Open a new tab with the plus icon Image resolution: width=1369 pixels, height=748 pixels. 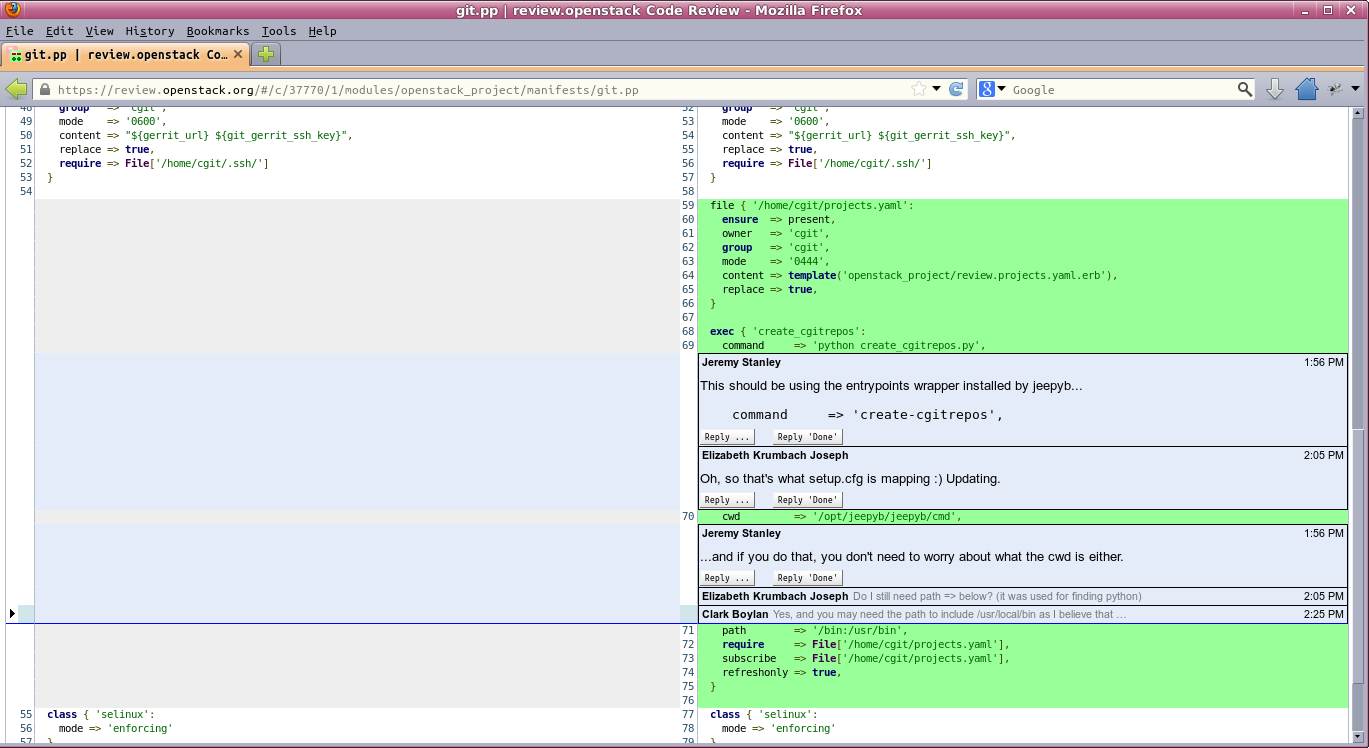click(x=266, y=54)
